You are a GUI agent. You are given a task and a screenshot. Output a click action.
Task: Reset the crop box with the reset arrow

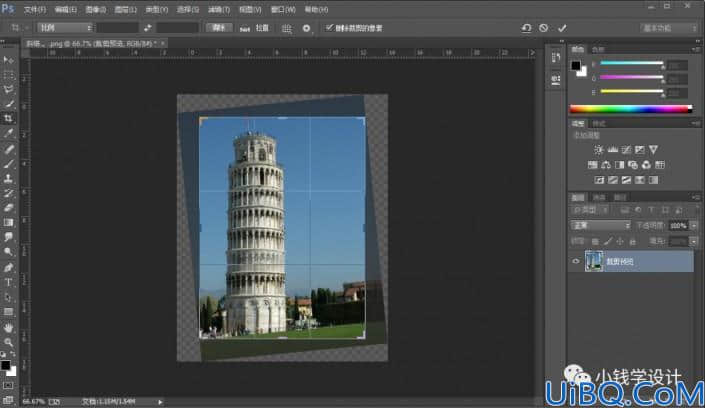(x=526, y=28)
